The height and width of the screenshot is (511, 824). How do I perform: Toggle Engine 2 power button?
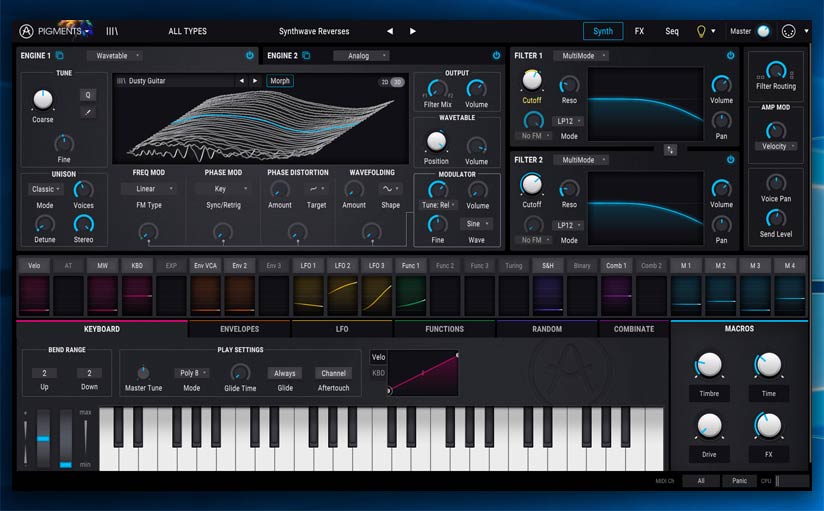coord(496,55)
